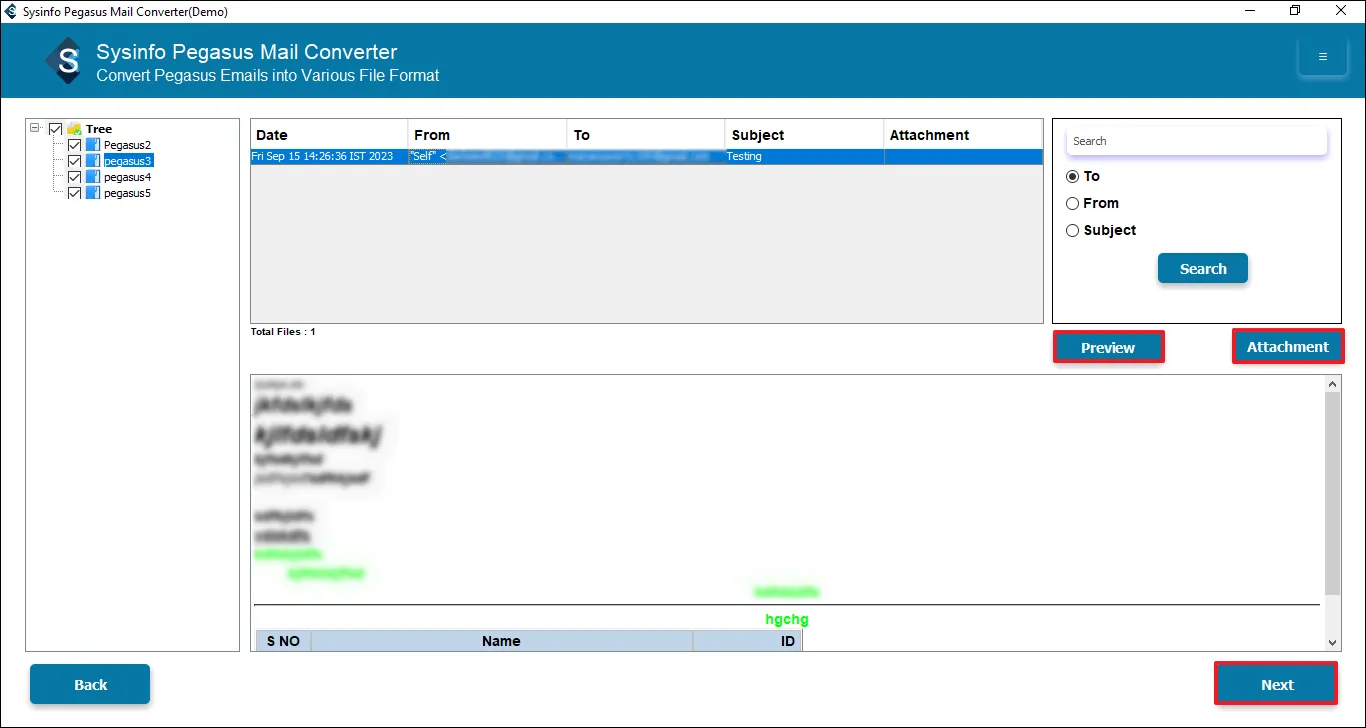
Task: Click the Attachment column header in the email list
Action: 963,135
